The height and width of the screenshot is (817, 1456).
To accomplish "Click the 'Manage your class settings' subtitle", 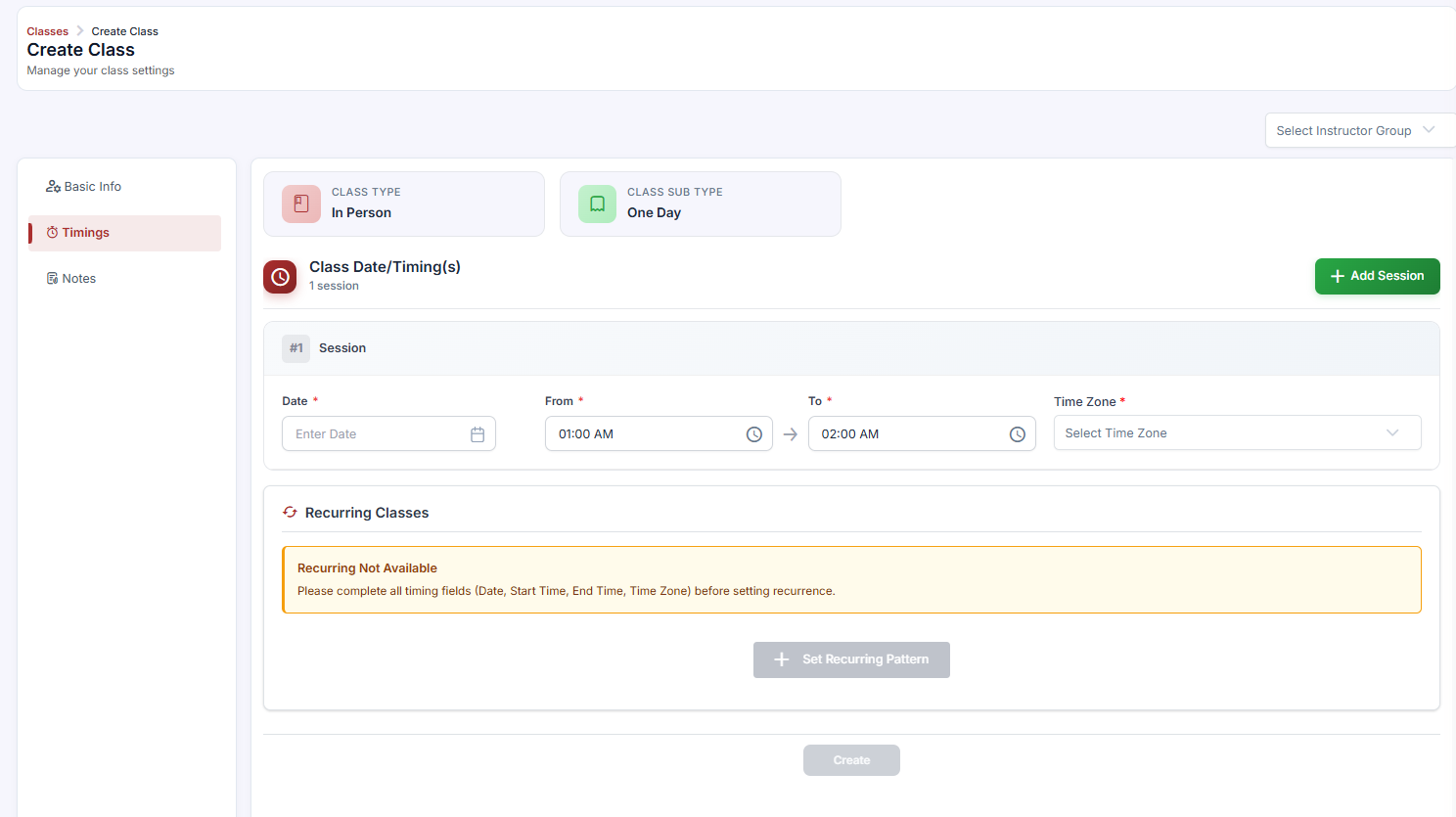I will click(101, 70).
